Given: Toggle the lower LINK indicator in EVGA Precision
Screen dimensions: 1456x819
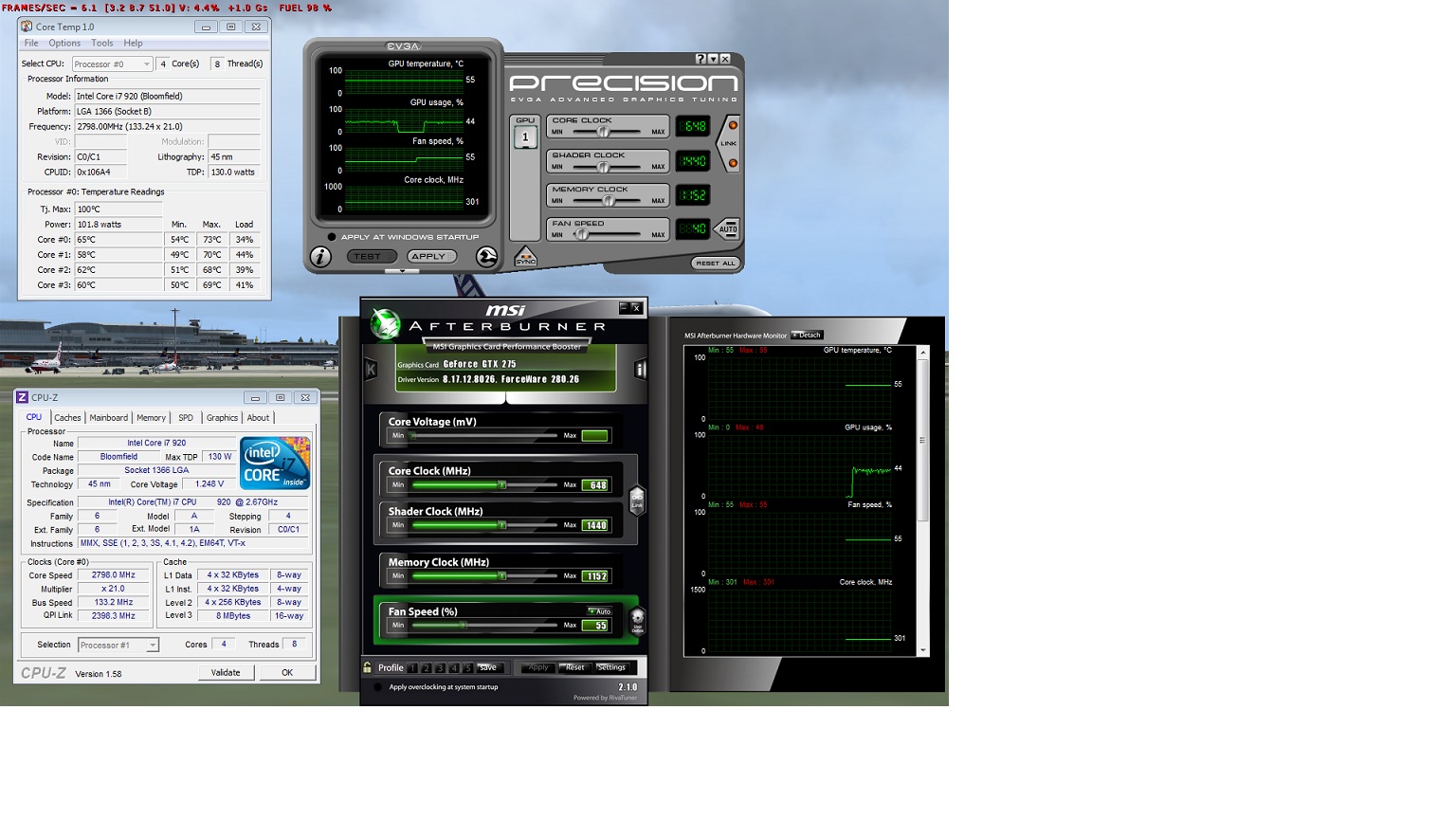Looking at the screenshot, I should click(x=733, y=163).
